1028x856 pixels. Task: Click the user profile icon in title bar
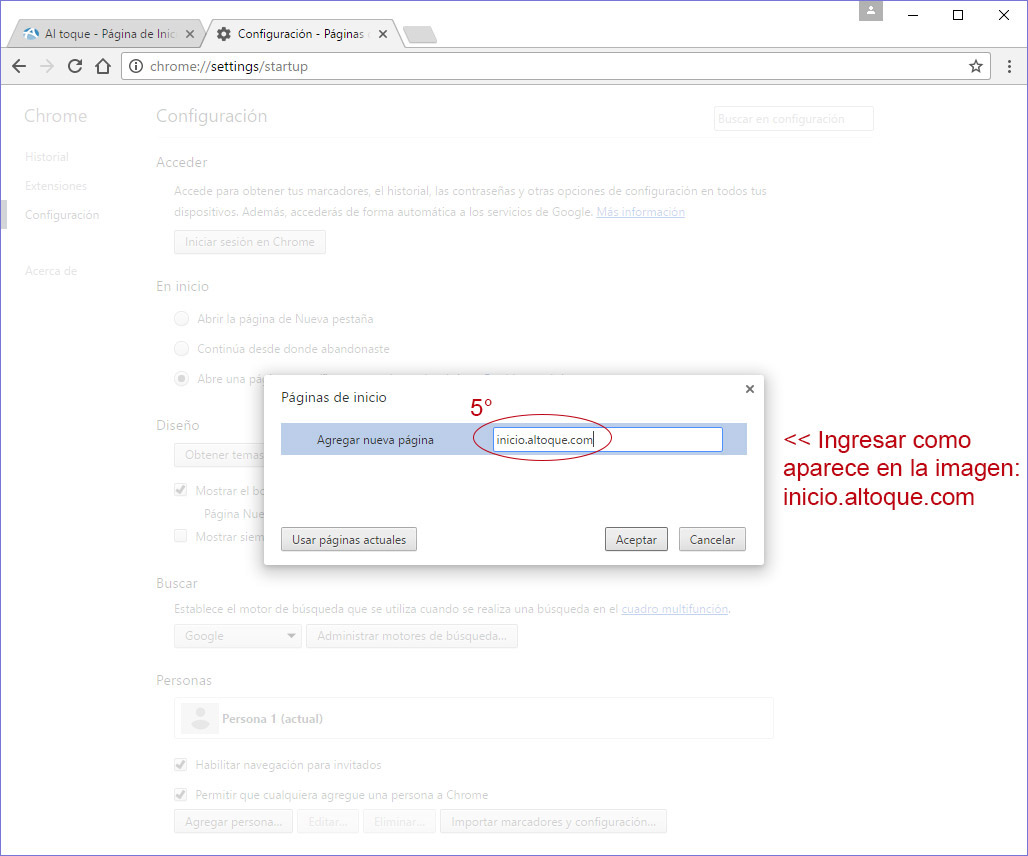pyautogui.click(x=871, y=10)
